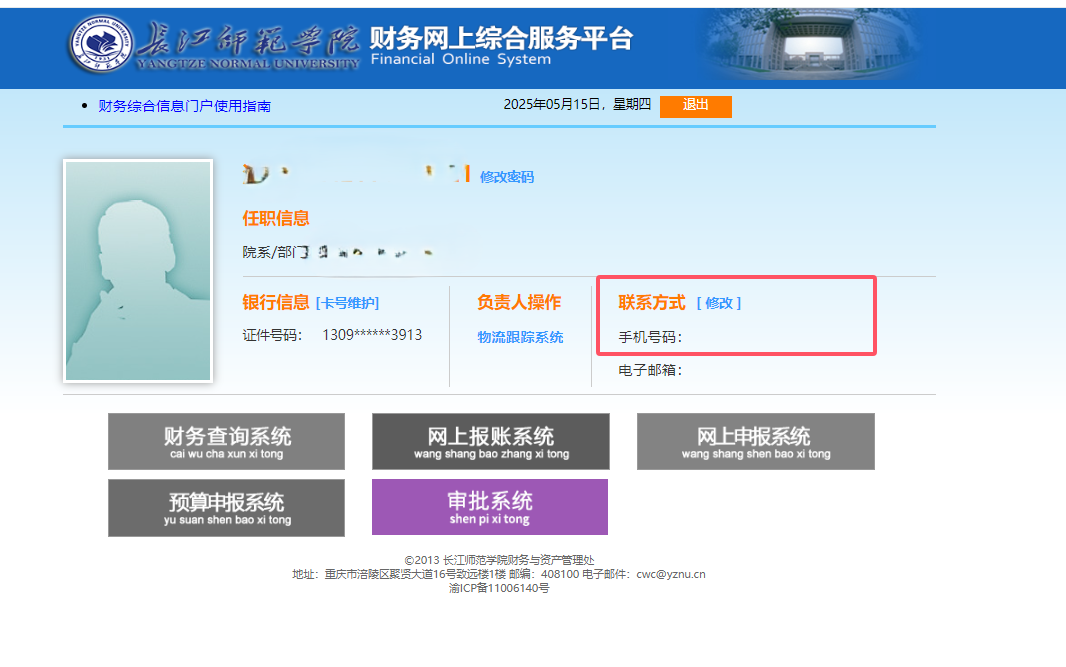The width and height of the screenshot is (1066, 667).
Task: Click the 手机号码 label
Action: point(650,337)
